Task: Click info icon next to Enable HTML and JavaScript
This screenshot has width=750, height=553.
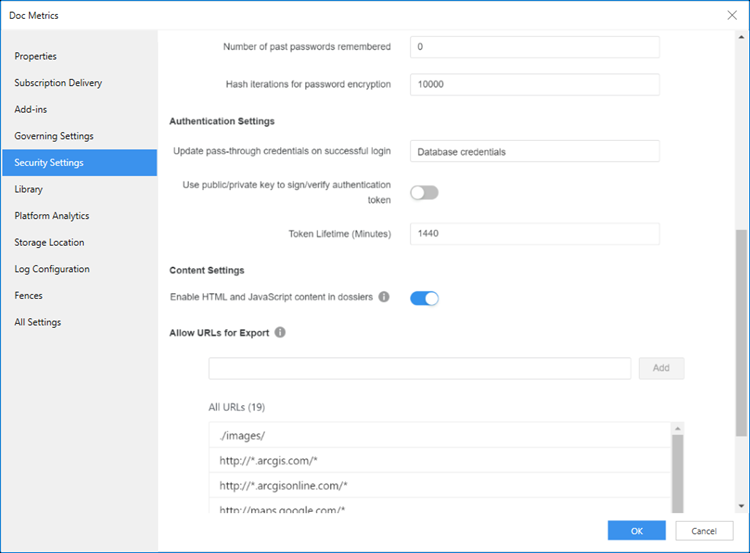Action: (384, 297)
